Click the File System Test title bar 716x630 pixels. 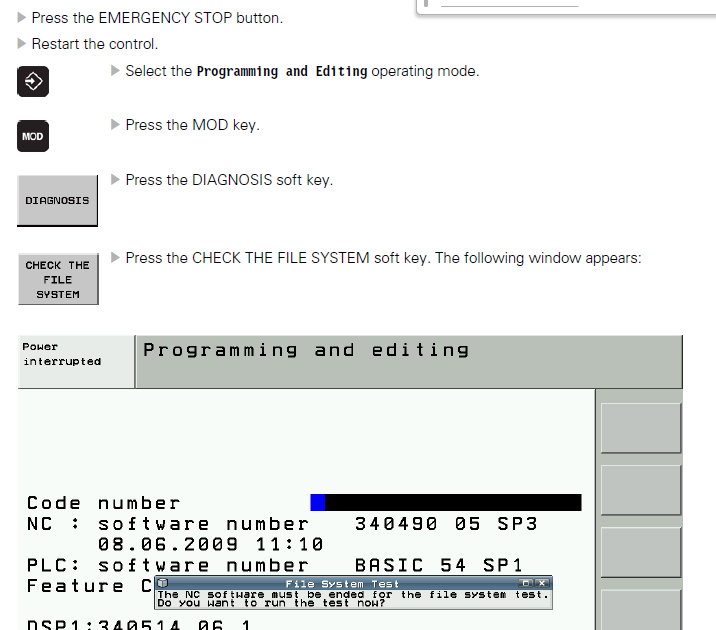342,583
